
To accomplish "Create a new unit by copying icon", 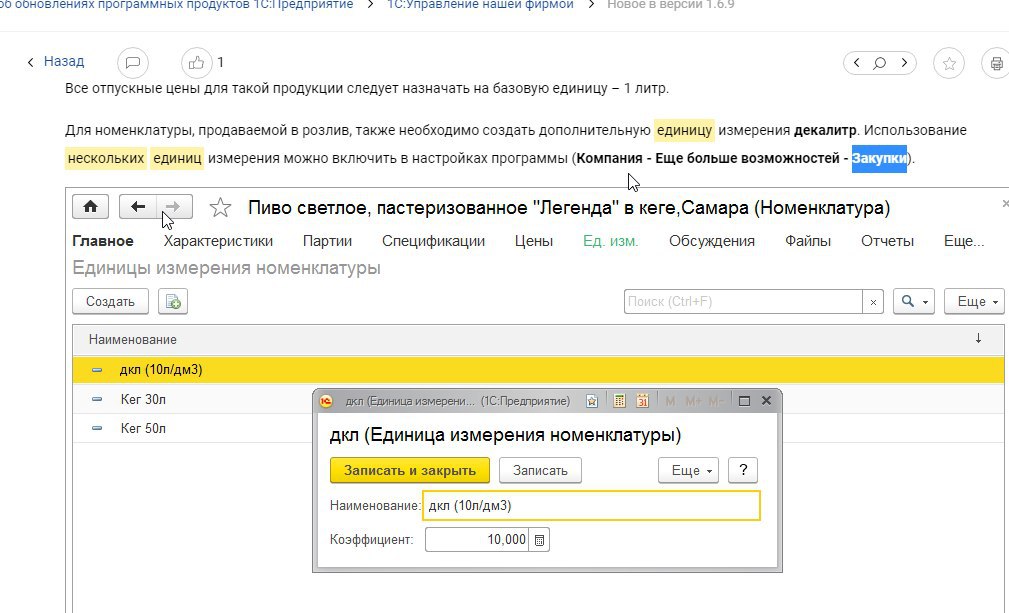I will coord(173,301).
